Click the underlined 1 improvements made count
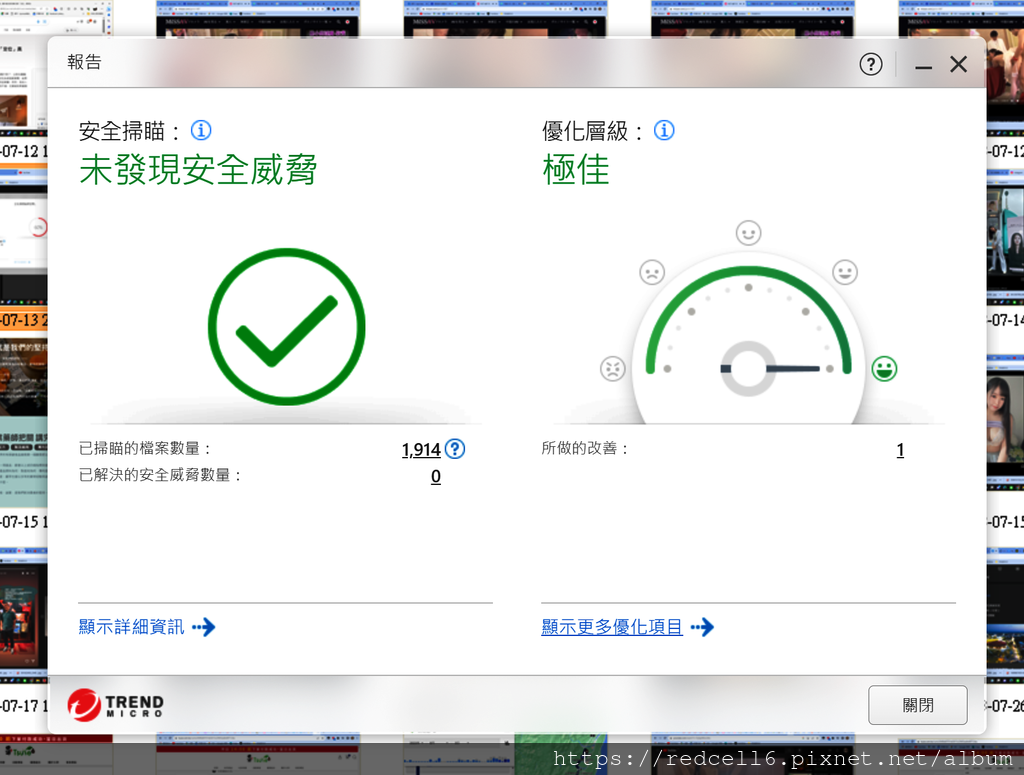The image size is (1024, 775). [x=900, y=450]
